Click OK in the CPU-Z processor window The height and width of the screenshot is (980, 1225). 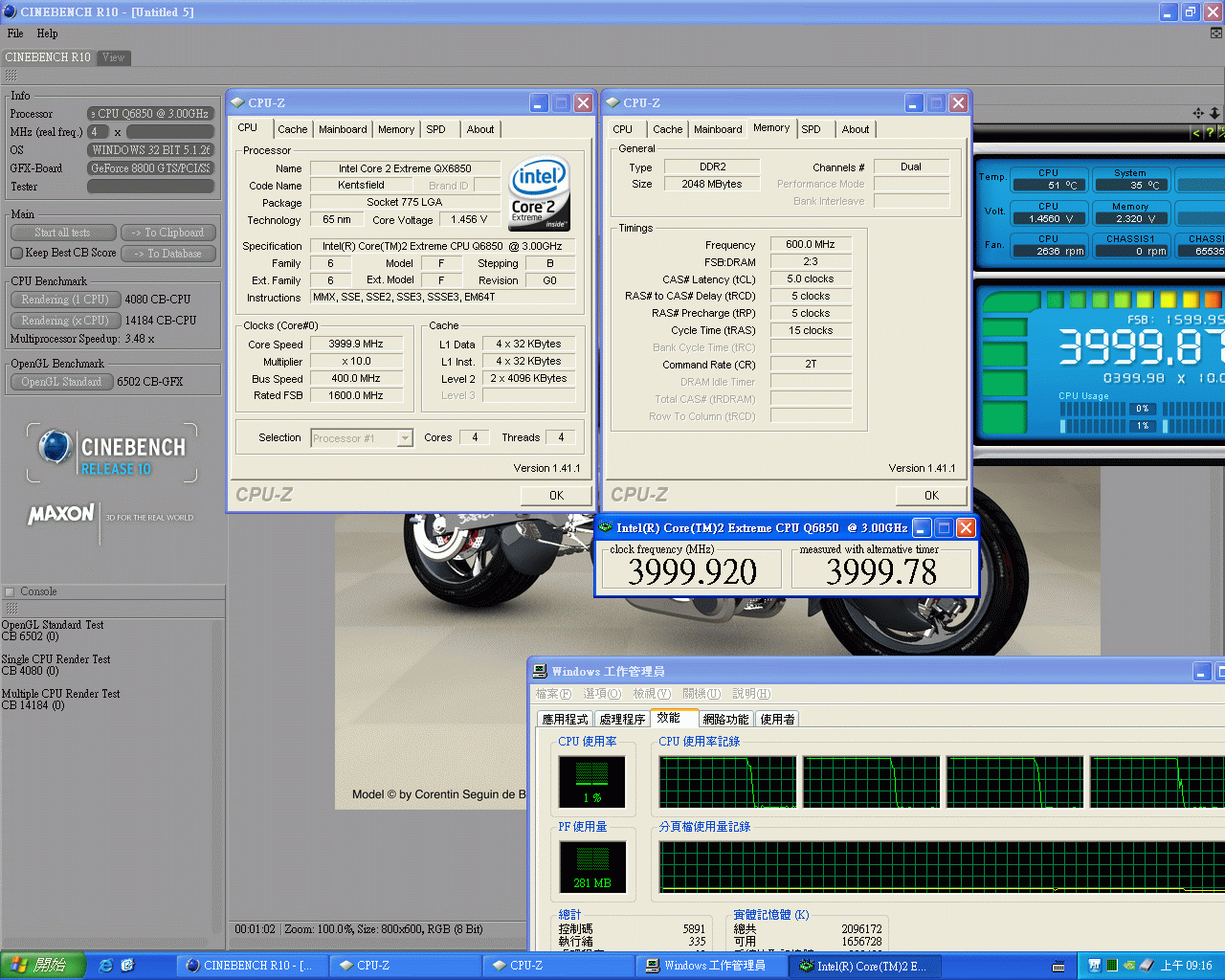556,495
